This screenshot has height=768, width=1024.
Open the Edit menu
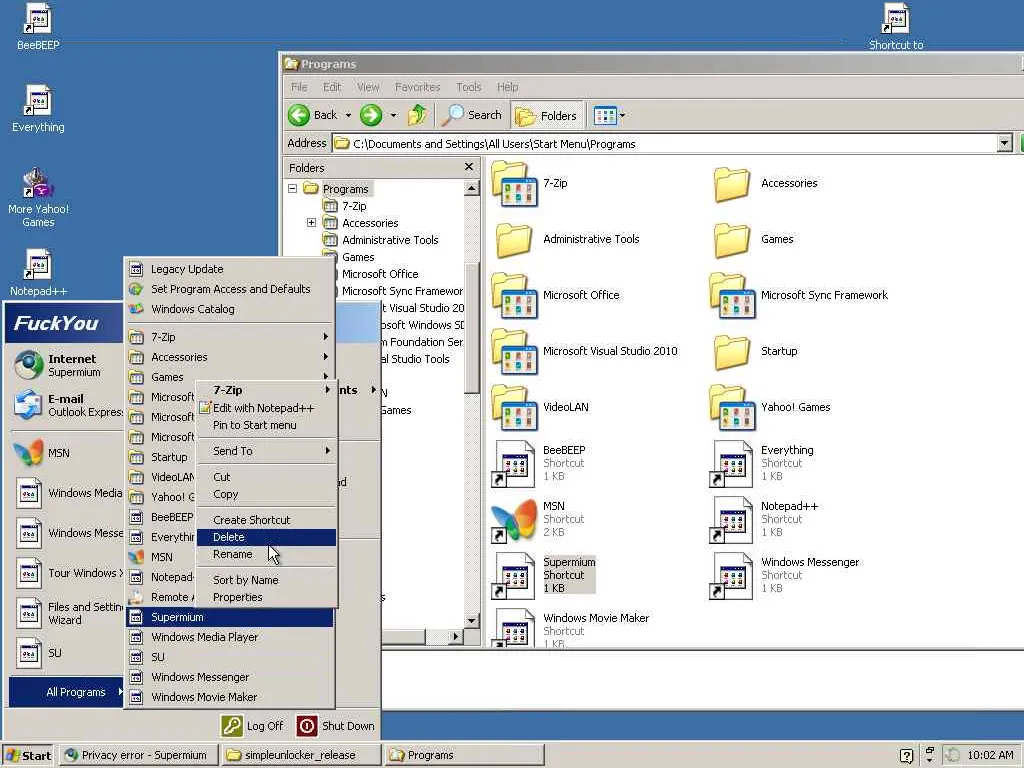332,87
